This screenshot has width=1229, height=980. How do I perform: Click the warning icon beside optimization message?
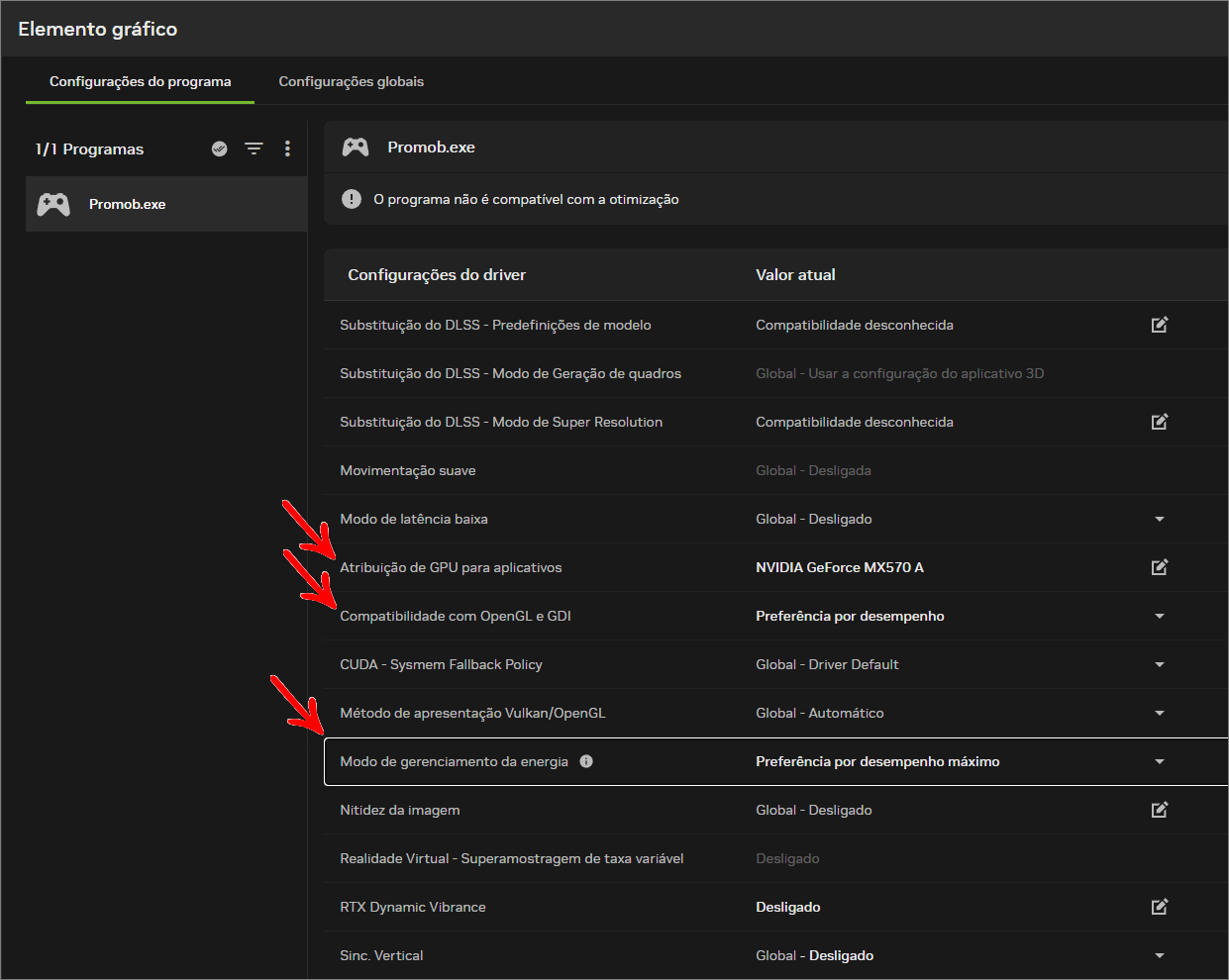pos(352,199)
